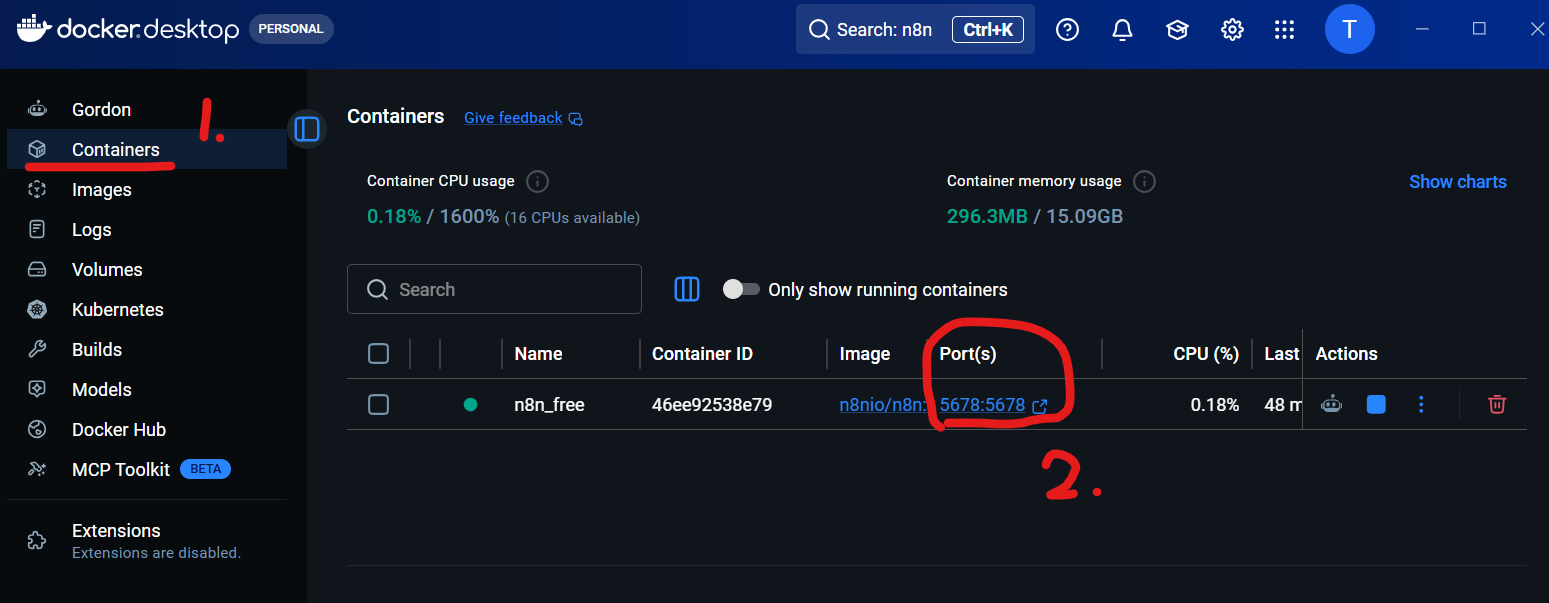Sort by the Container ID column header
The width and height of the screenshot is (1549, 603).
(x=702, y=354)
